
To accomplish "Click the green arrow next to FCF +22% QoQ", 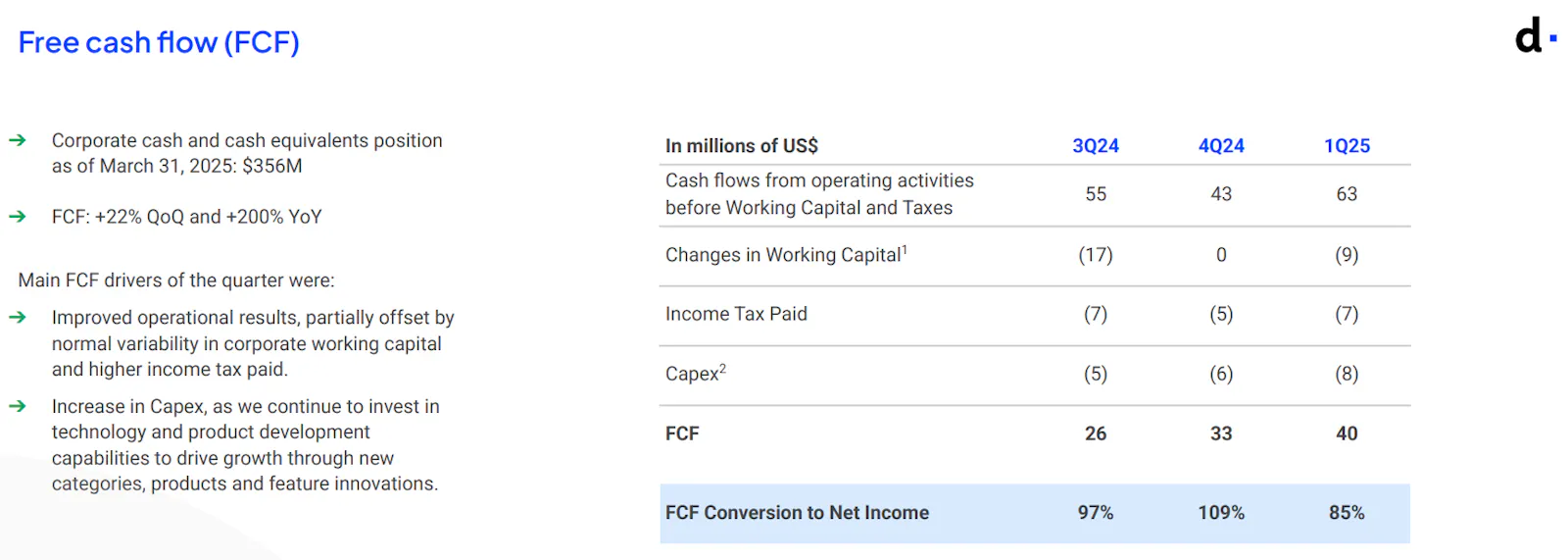I will click(x=17, y=216).
